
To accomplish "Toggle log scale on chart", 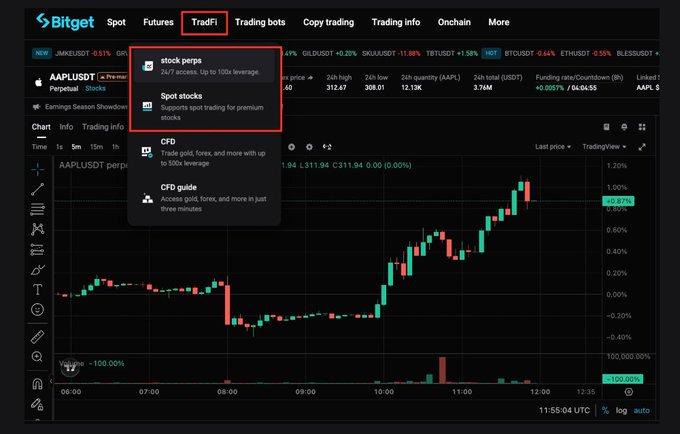I will click(621, 410).
